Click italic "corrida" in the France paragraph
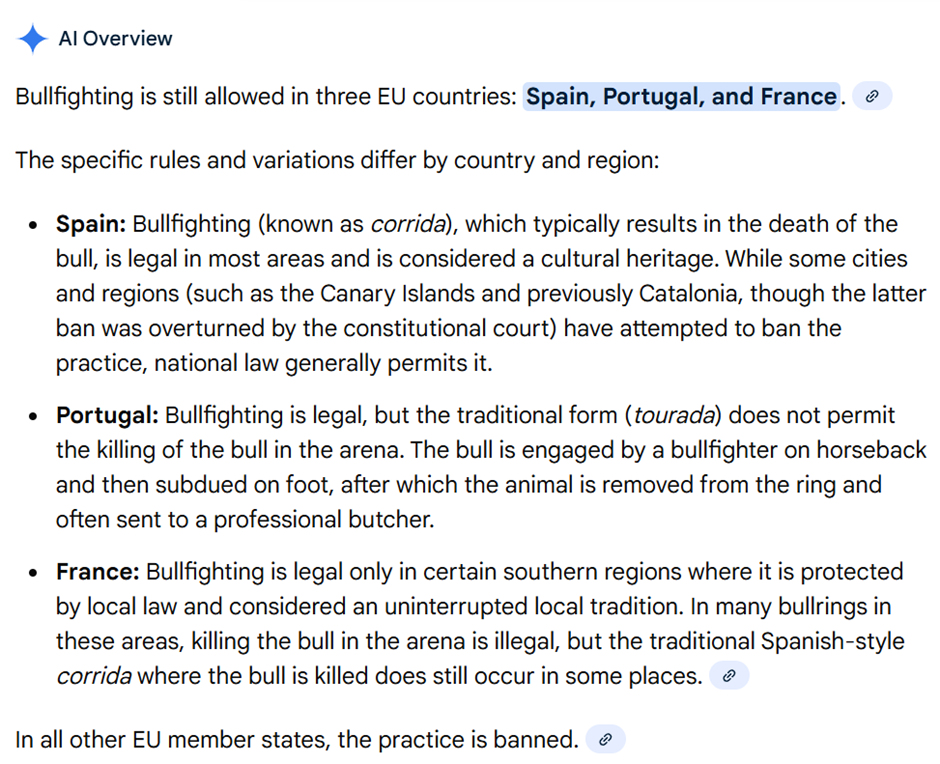Viewport: 940px width, 764px height. click(x=93, y=677)
